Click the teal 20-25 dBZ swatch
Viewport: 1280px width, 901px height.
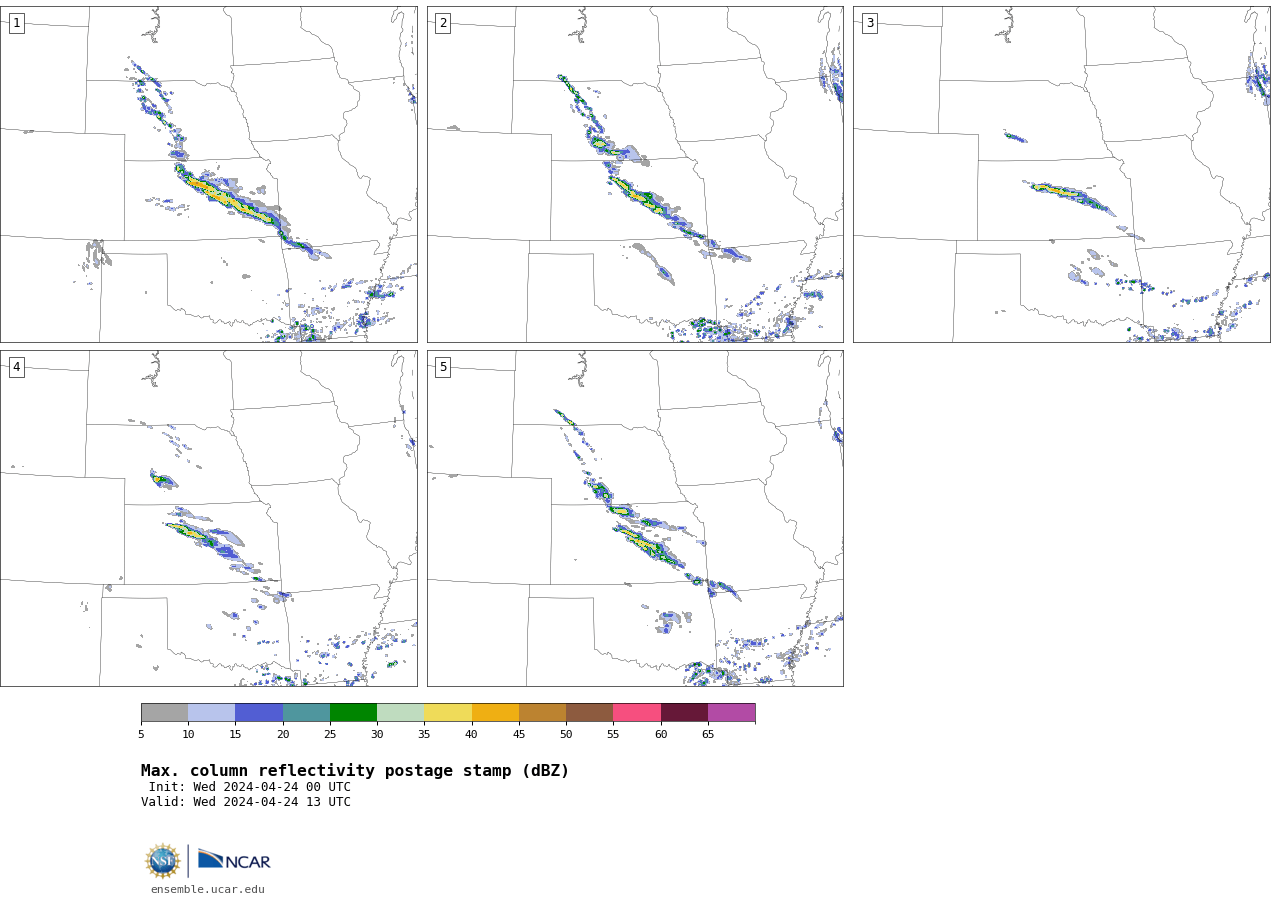point(306,712)
